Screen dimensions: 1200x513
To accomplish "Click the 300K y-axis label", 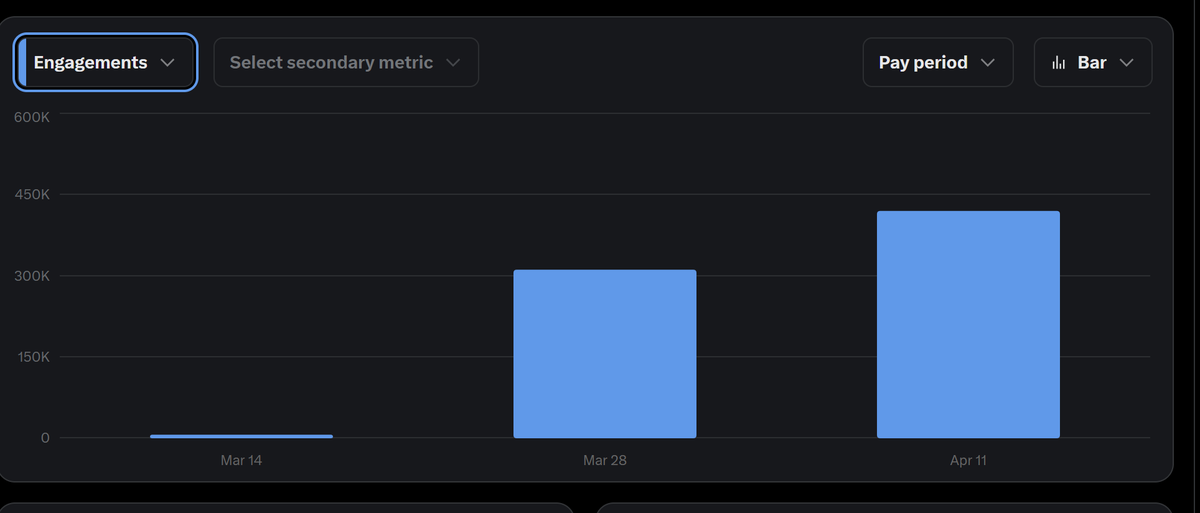I will [x=32, y=275].
